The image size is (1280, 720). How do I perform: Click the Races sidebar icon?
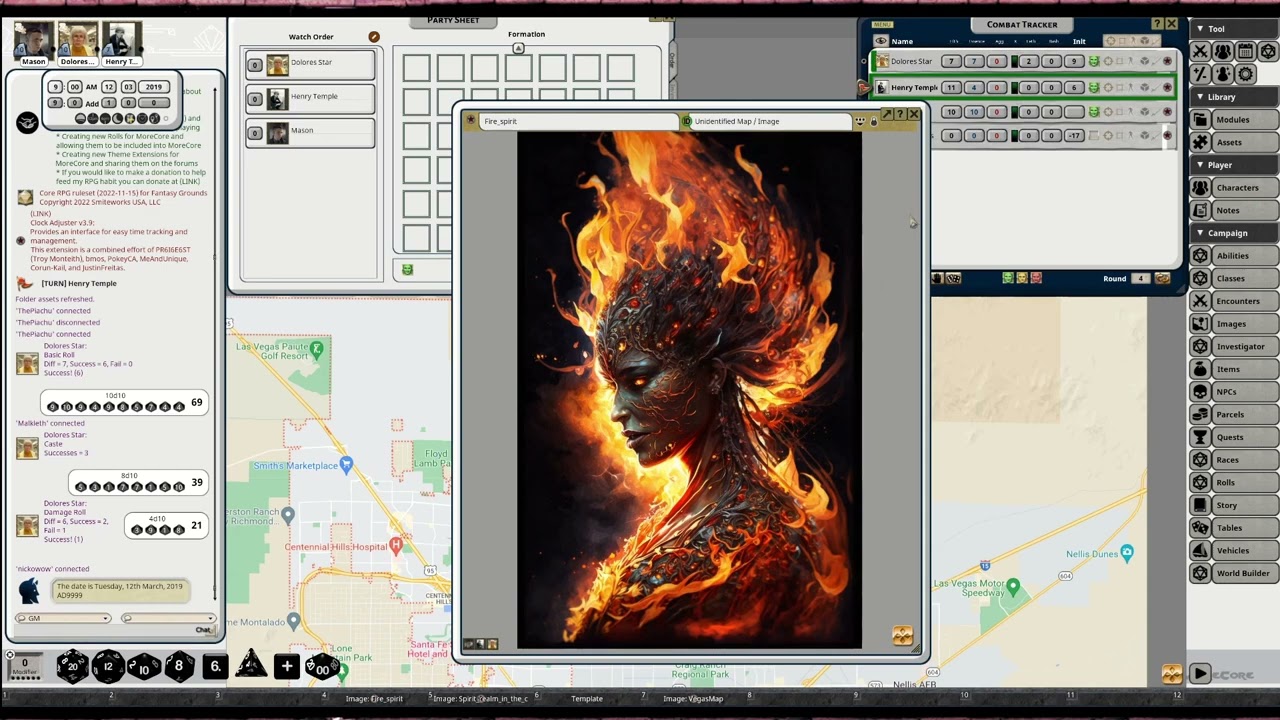1201,460
